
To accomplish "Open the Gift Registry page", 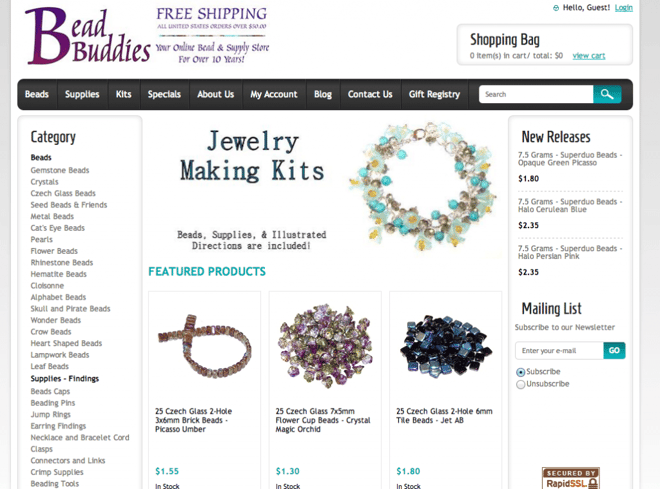I will tap(434, 94).
